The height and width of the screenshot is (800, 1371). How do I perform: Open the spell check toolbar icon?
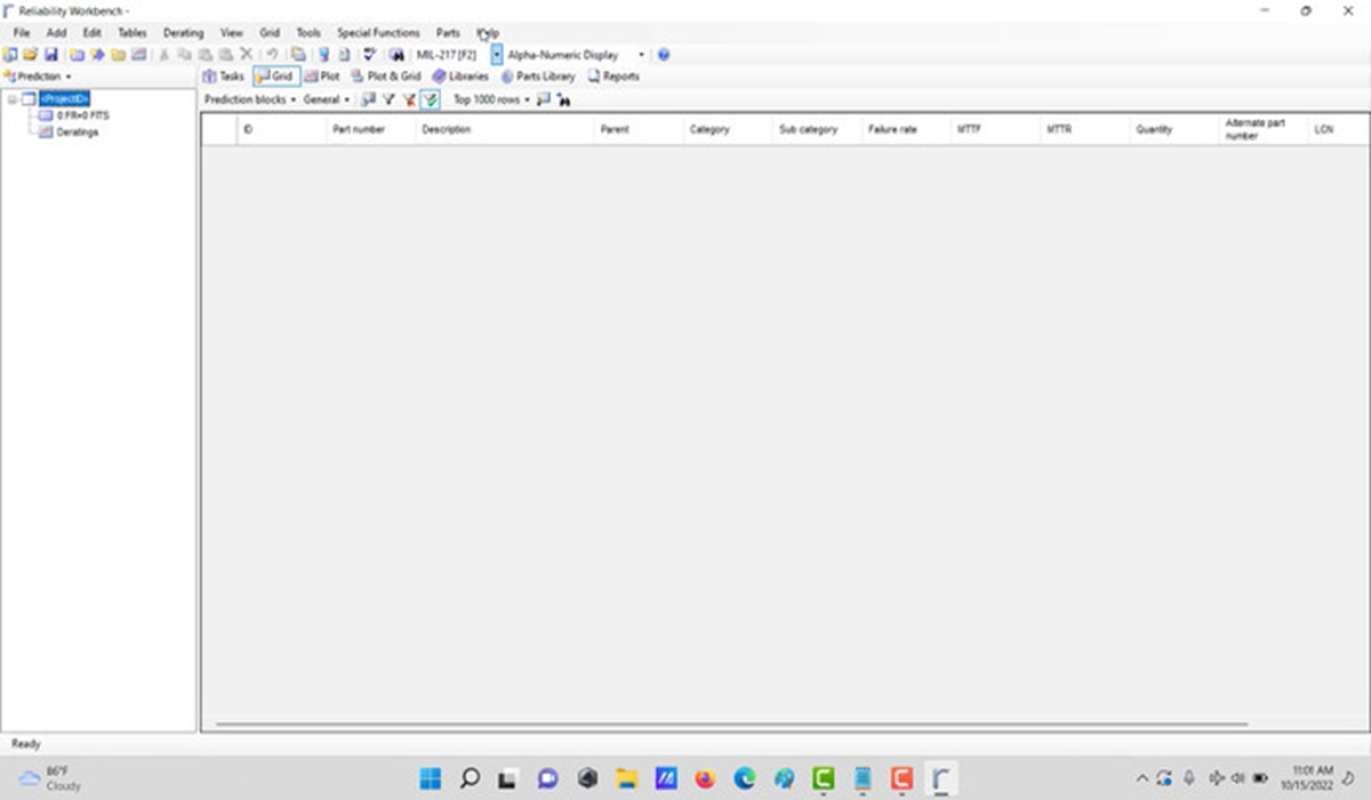pos(369,55)
